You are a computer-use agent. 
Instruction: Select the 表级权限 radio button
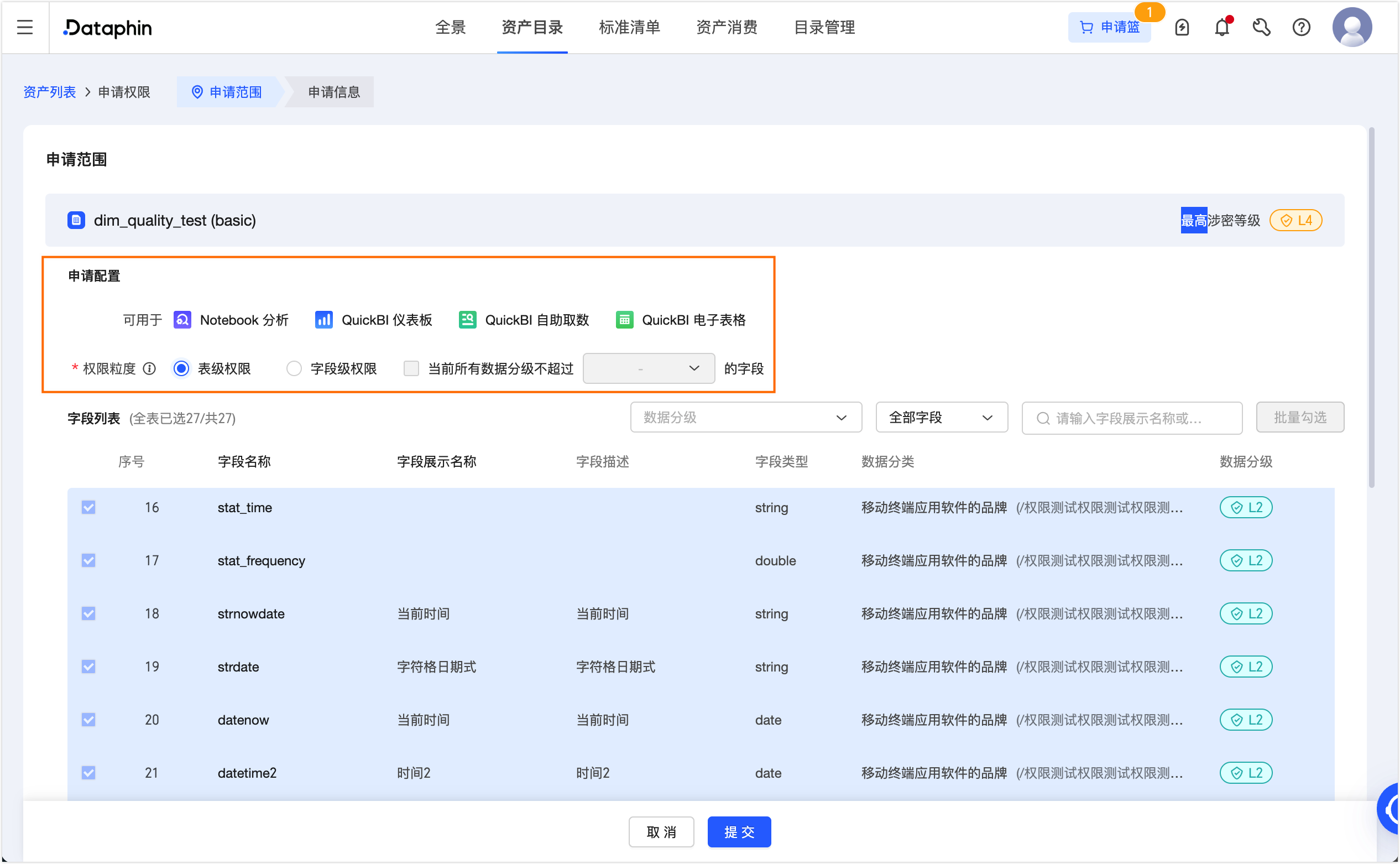(x=181, y=368)
